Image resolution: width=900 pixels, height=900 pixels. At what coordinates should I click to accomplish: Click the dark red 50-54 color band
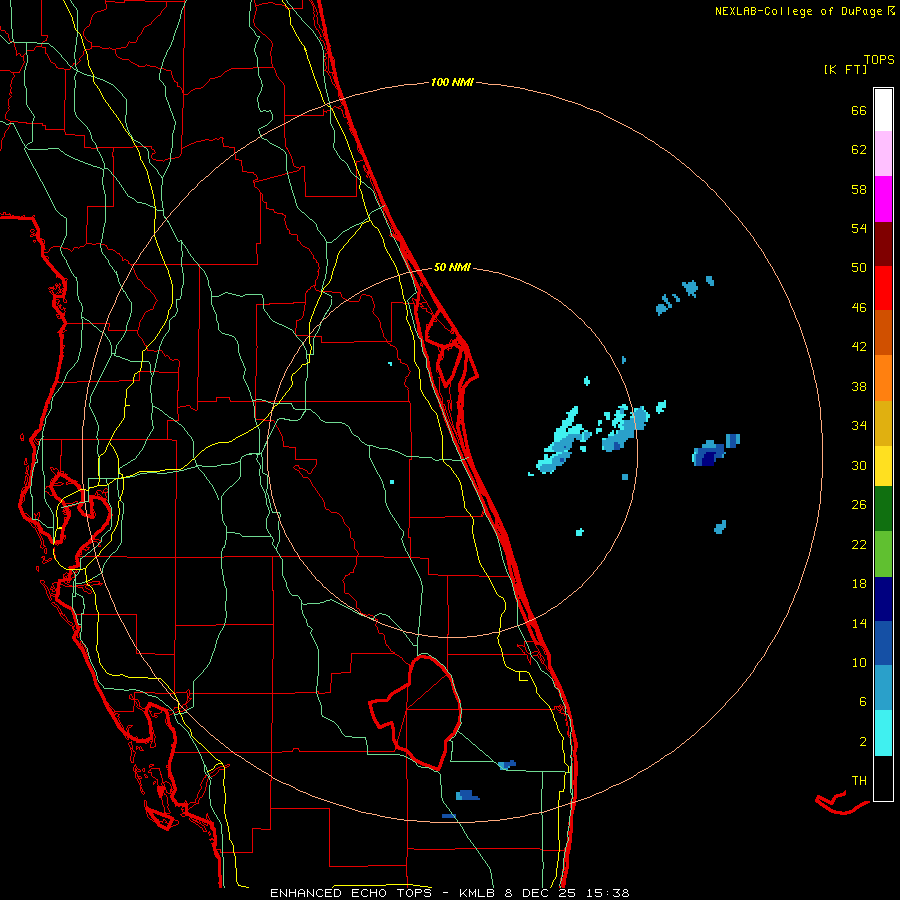pos(883,244)
